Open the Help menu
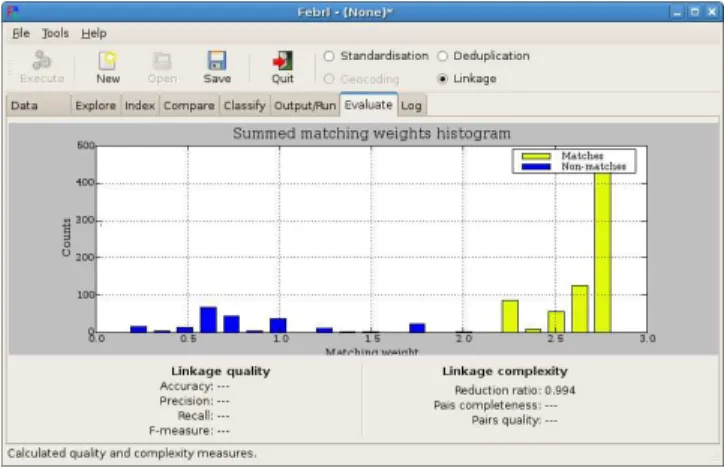The width and height of the screenshot is (724, 468). pos(94,33)
